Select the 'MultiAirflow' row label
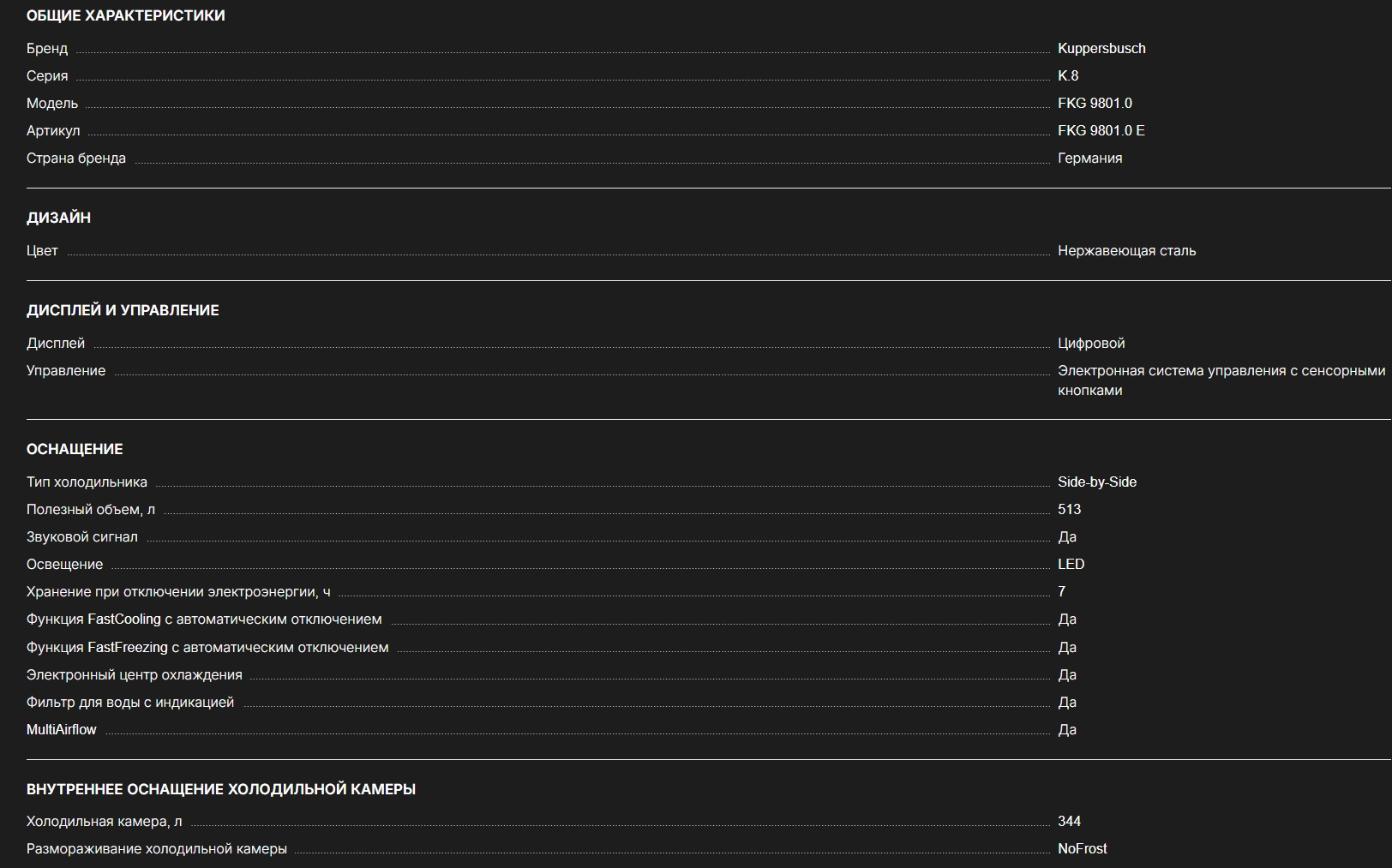Viewport: 1392px width, 868px height. coord(62,730)
